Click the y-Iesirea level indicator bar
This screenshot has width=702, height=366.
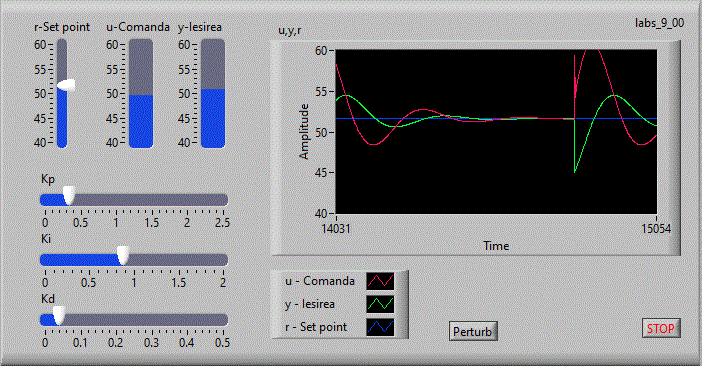click(213, 94)
